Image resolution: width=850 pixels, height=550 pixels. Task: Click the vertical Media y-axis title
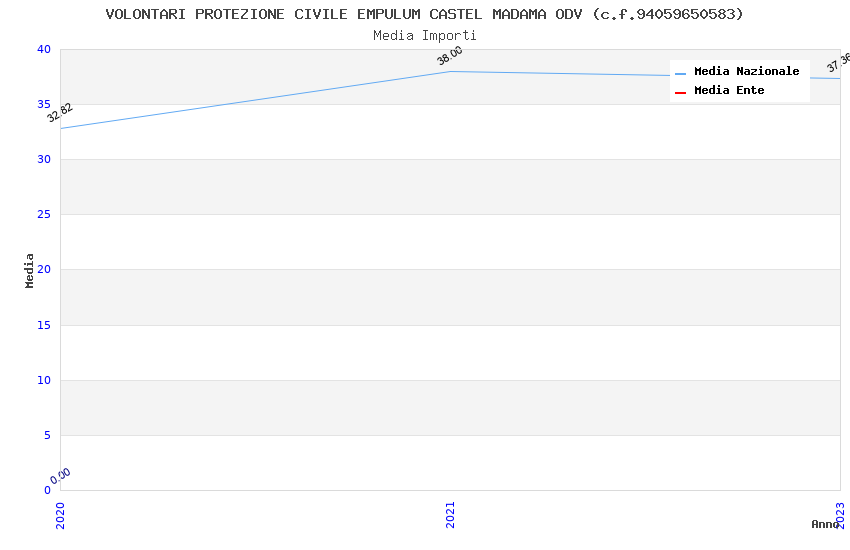coord(30,270)
